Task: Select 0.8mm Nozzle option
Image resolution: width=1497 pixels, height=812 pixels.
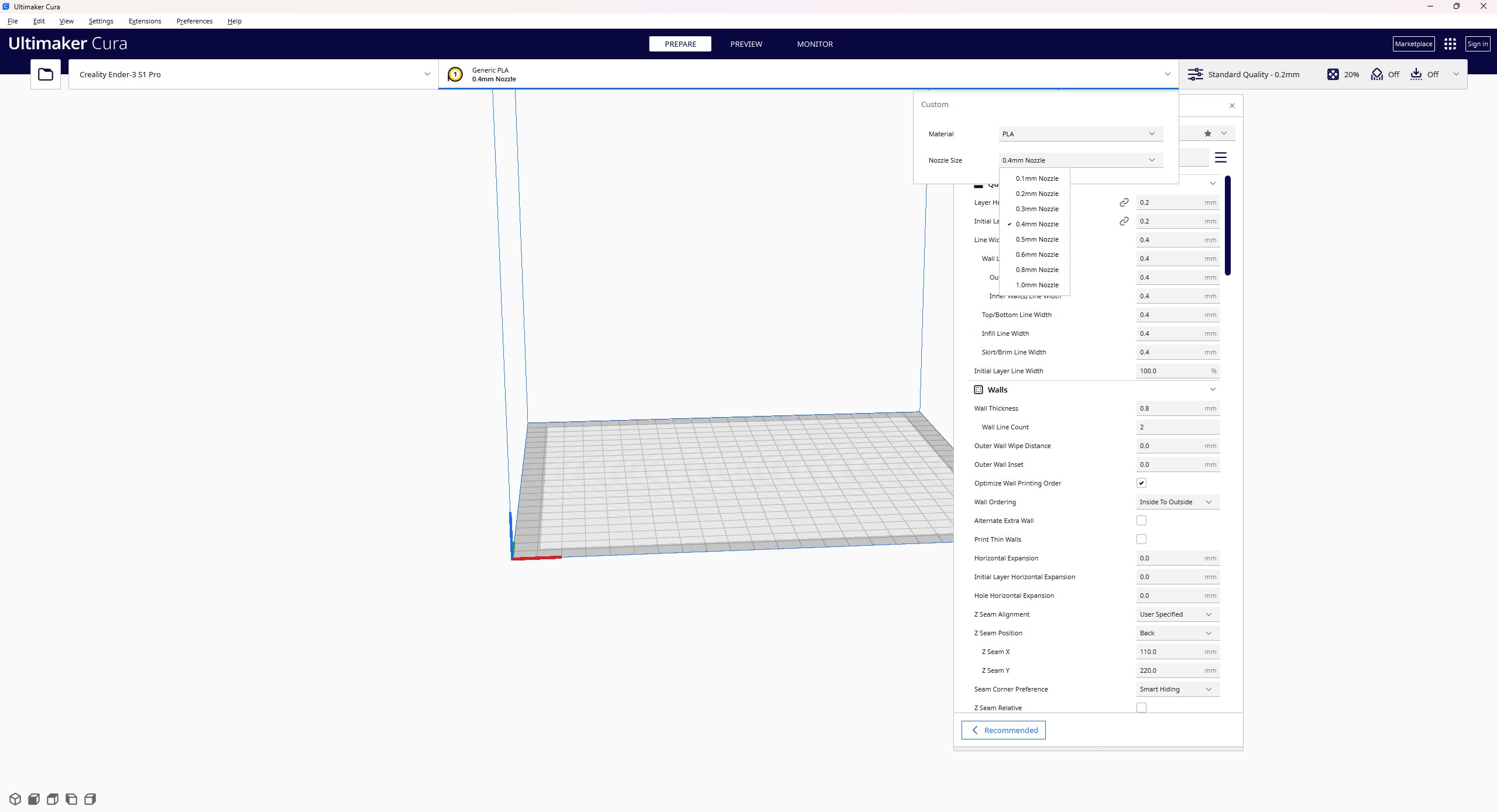Action: click(1035, 270)
